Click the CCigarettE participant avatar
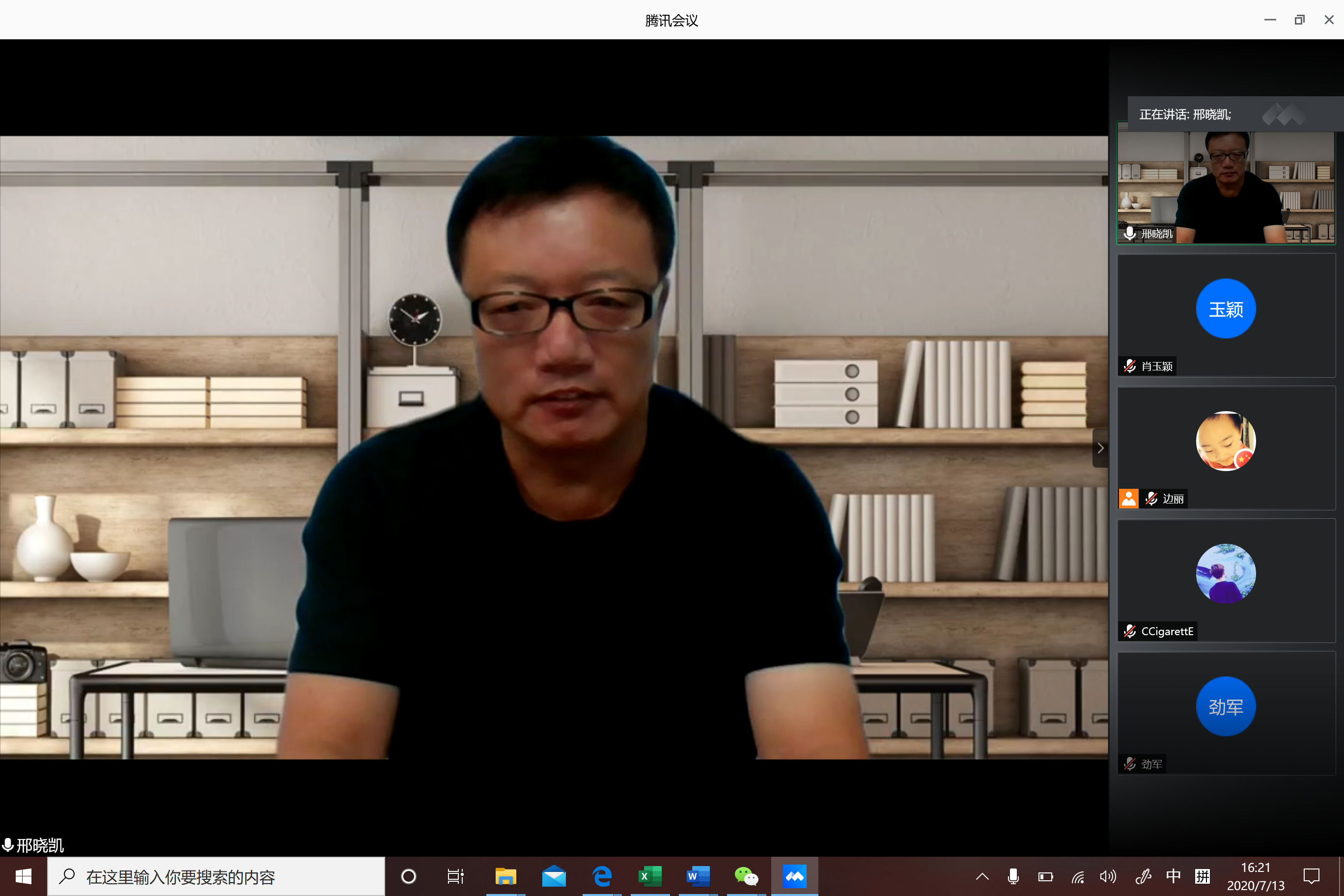The image size is (1344, 896). 1225,574
